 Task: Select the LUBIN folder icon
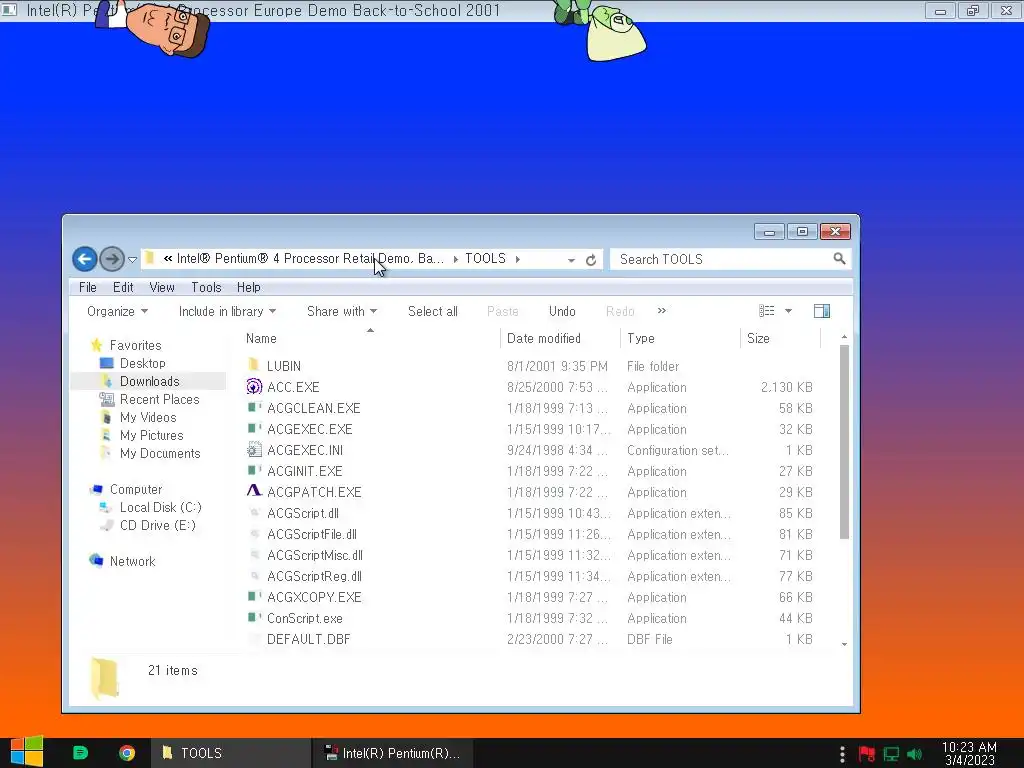[x=254, y=366]
